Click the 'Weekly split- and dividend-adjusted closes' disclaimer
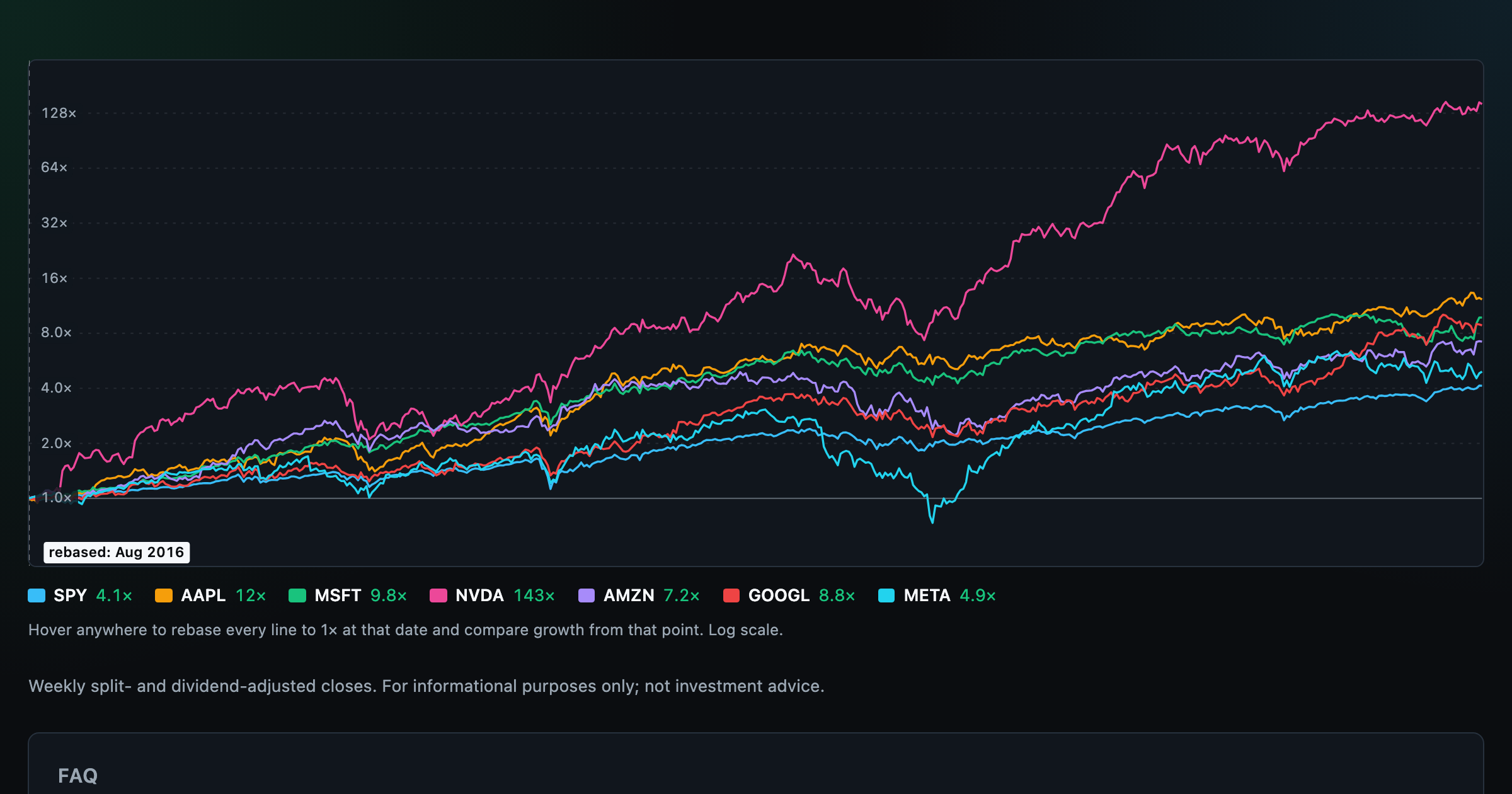 tap(427, 686)
